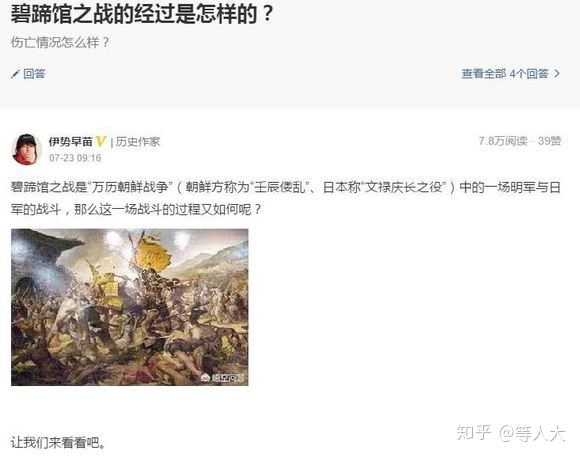This screenshot has width=580, height=458.
Task: Open the author's avatar photo
Action: pyautogui.click(x=27, y=149)
